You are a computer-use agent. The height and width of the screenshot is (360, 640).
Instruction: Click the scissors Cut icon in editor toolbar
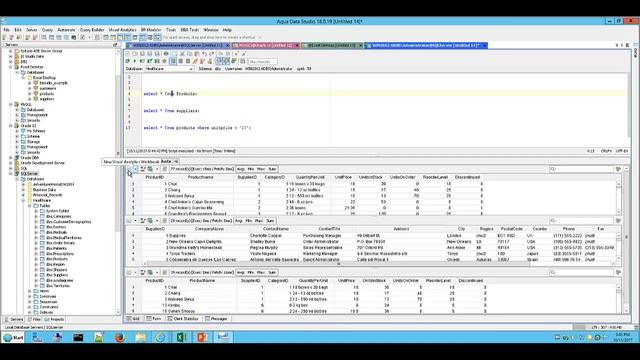[x=182, y=53]
